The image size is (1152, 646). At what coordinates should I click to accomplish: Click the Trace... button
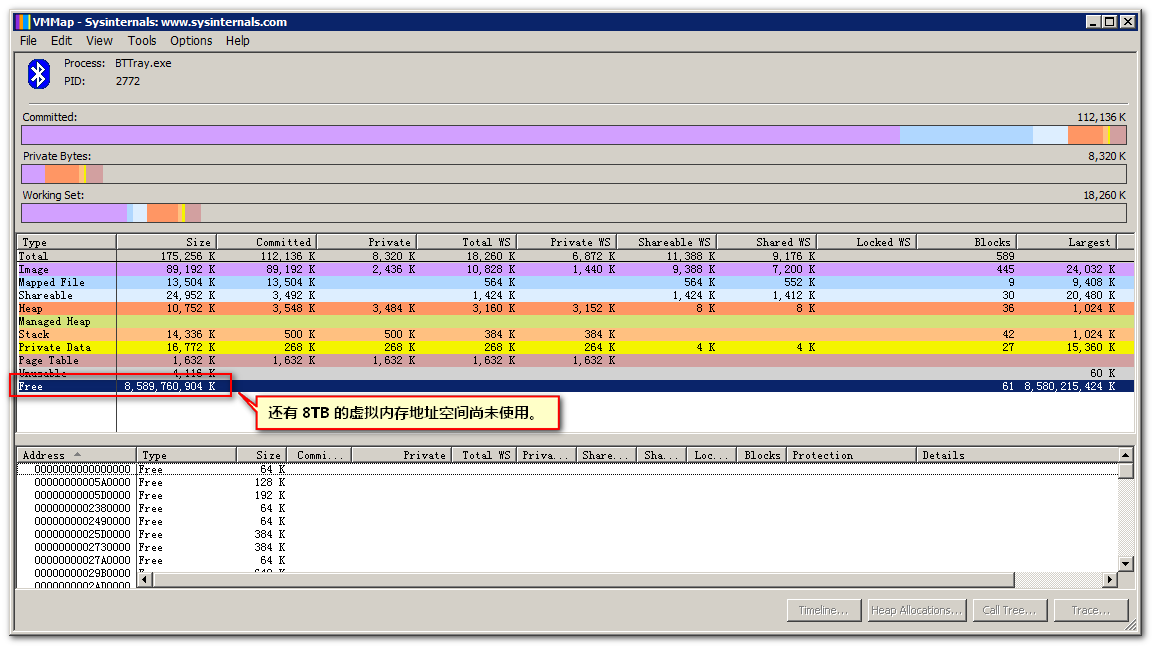click(x=1091, y=610)
